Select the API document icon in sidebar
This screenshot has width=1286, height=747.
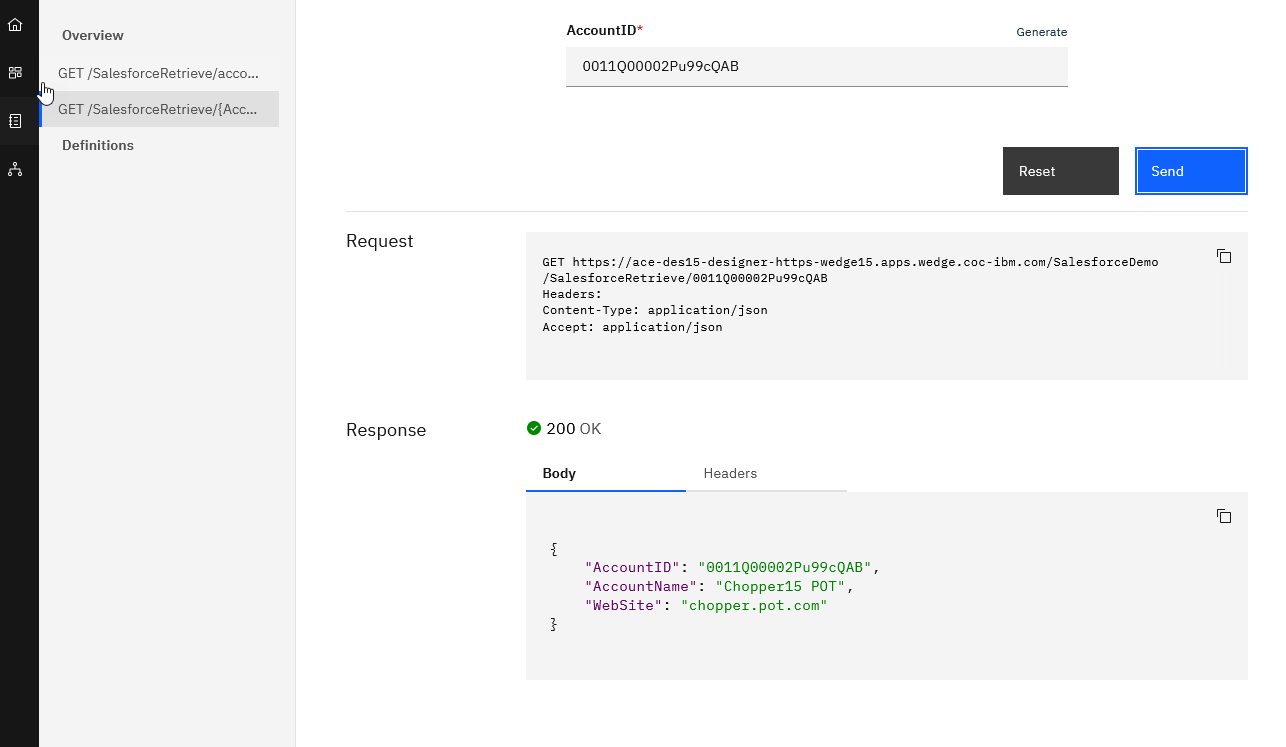(x=15, y=121)
